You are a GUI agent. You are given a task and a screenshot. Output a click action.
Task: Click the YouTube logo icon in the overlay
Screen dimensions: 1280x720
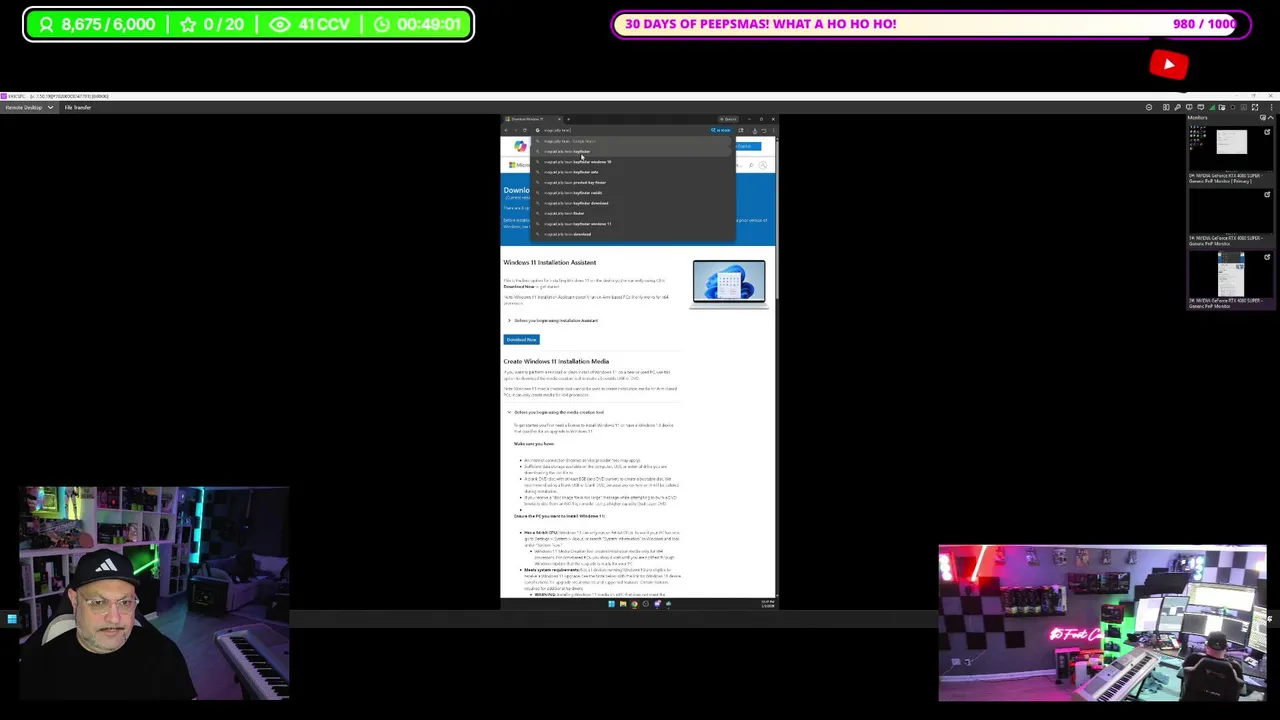click(x=1169, y=65)
